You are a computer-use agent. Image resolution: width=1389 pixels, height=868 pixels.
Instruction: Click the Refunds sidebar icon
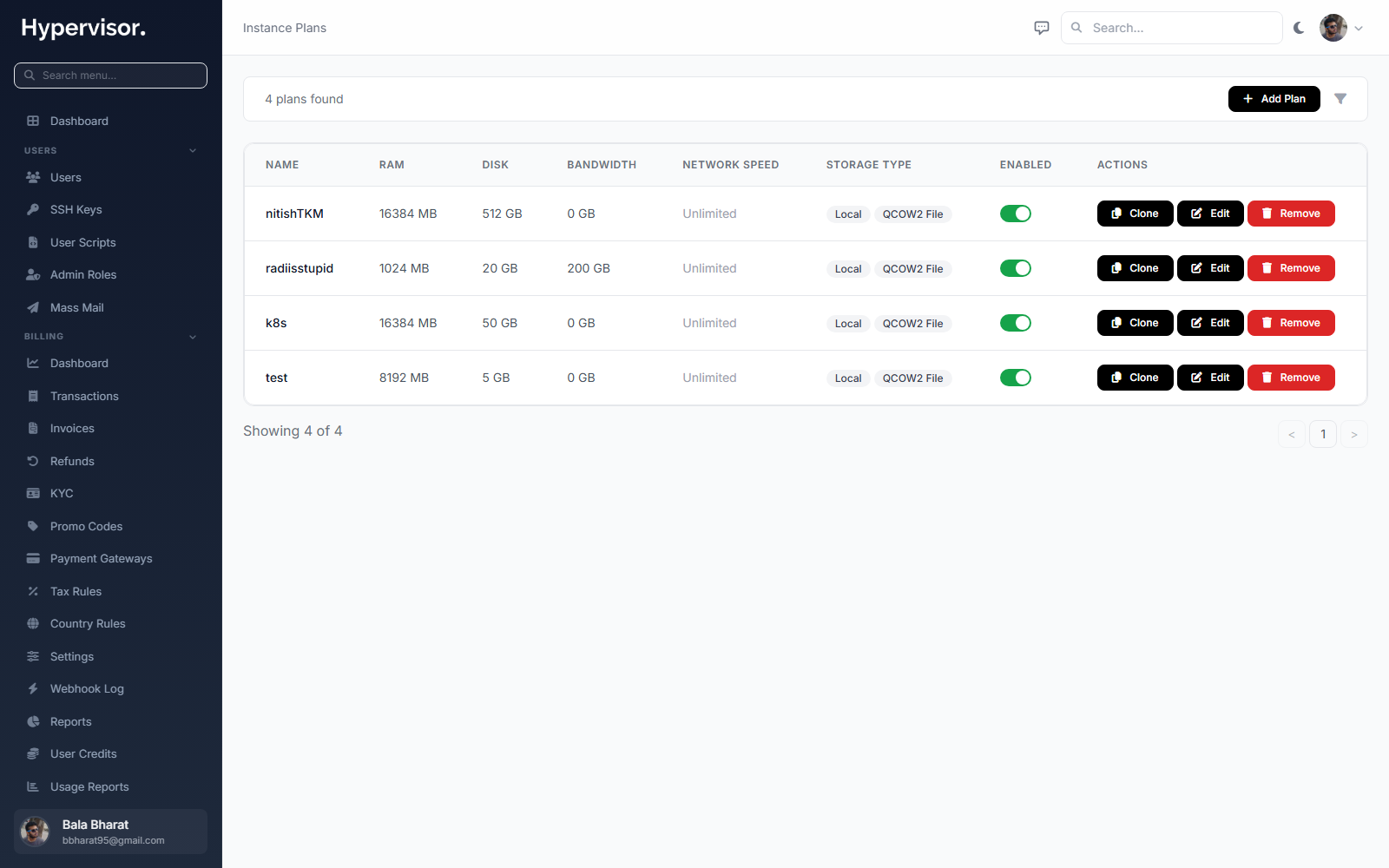[x=33, y=461]
